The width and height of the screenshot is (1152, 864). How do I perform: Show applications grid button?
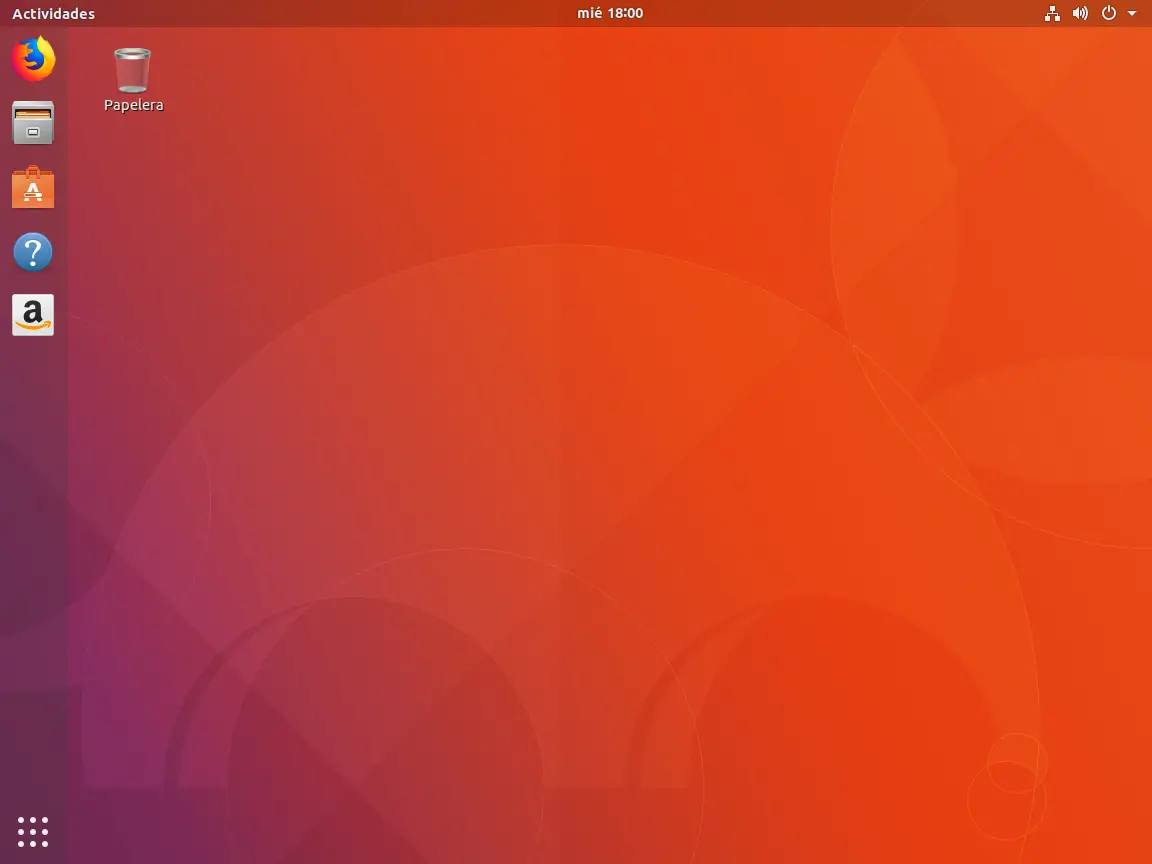click(x=33, y=832)
